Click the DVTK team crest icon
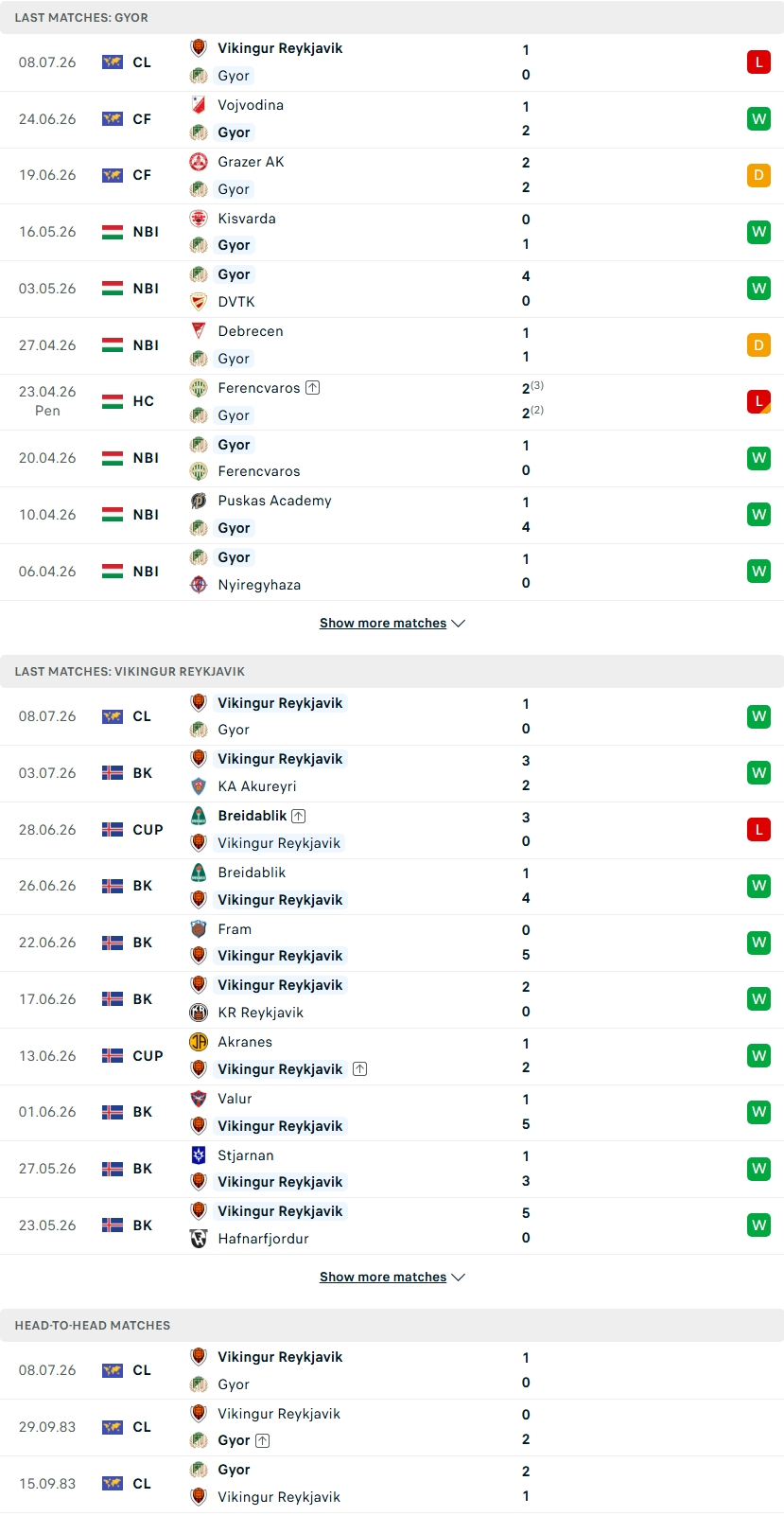 click(199, 302)
